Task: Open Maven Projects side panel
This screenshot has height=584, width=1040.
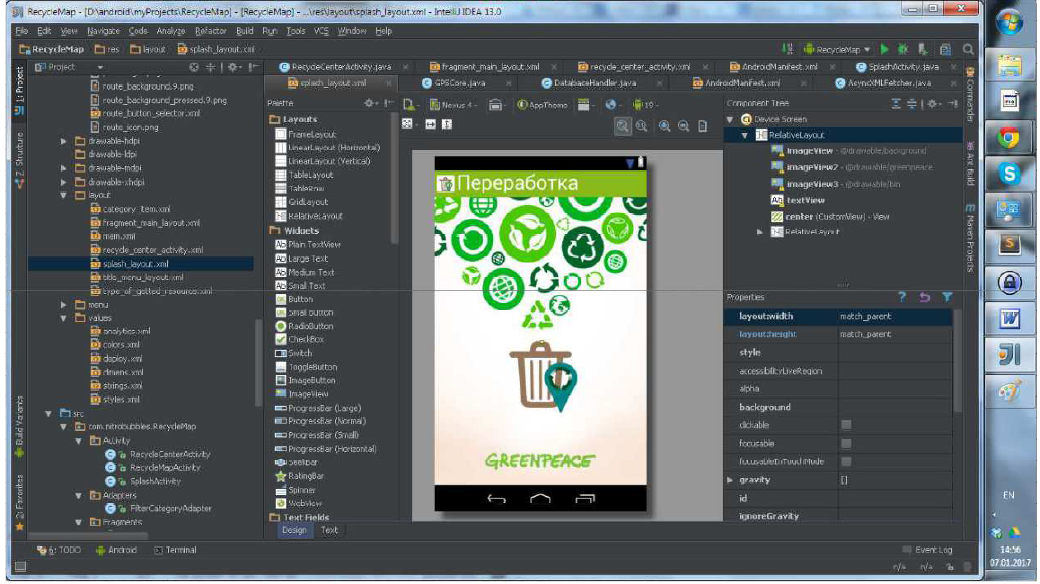Action: 969,238
